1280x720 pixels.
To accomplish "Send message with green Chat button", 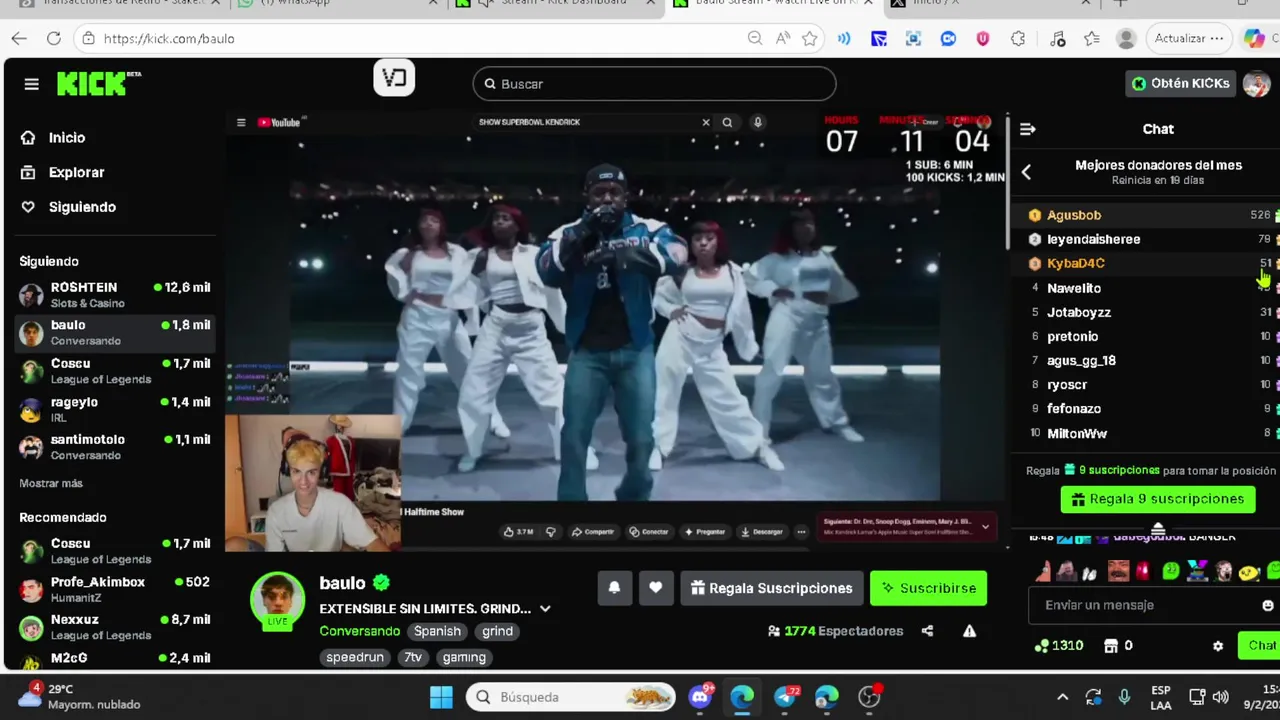I will [1260, 646].
